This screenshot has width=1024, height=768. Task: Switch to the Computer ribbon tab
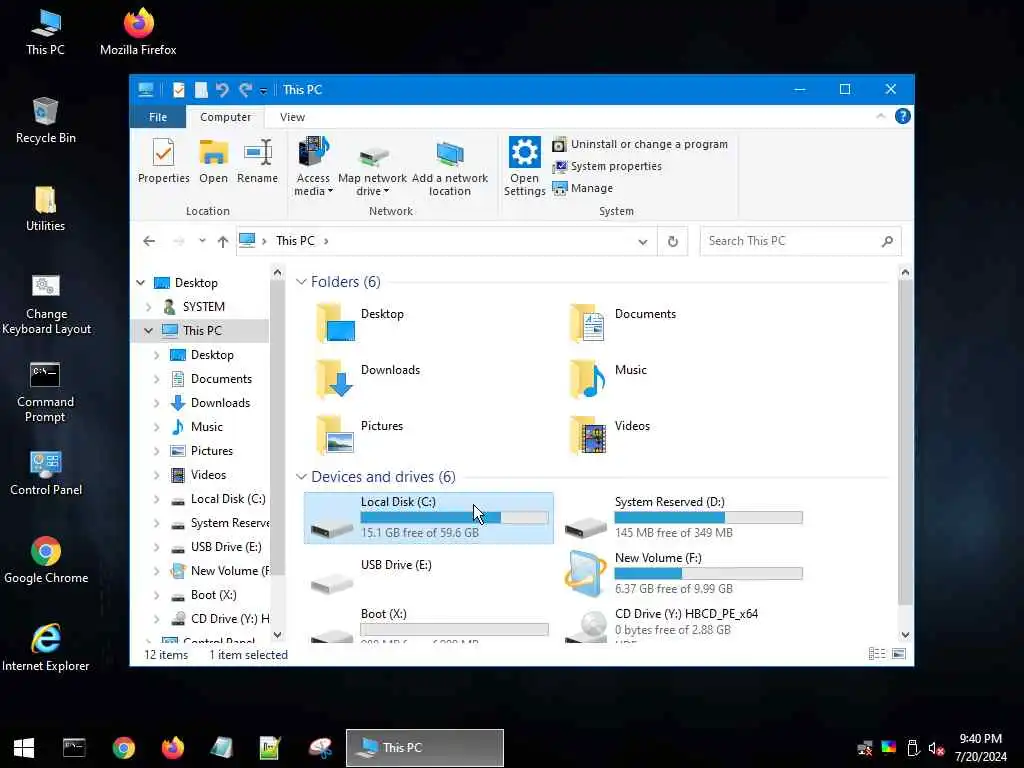tap(225, 117)
